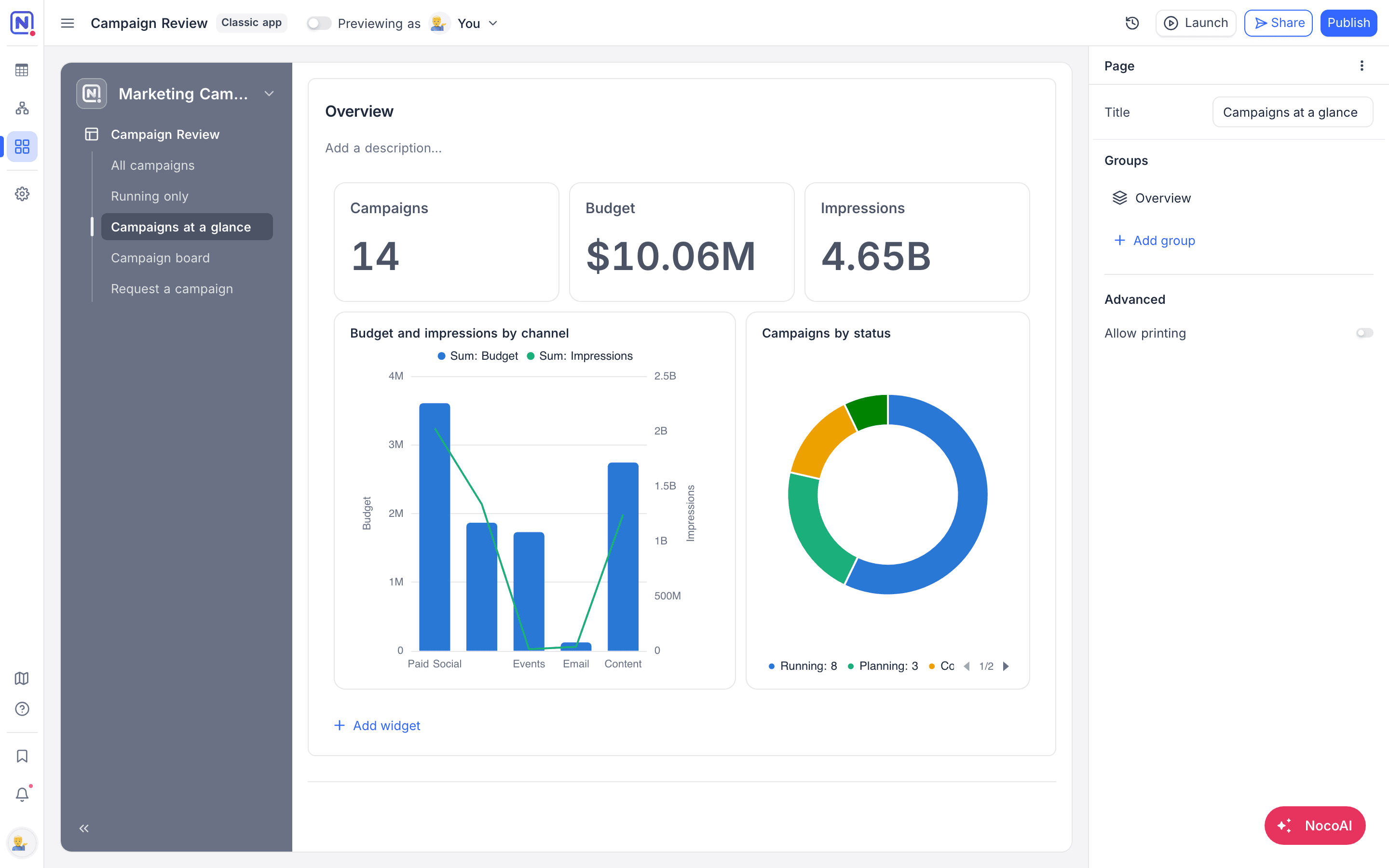
Task: Click the Running: 8 legend entry
Action: [803, 666]
